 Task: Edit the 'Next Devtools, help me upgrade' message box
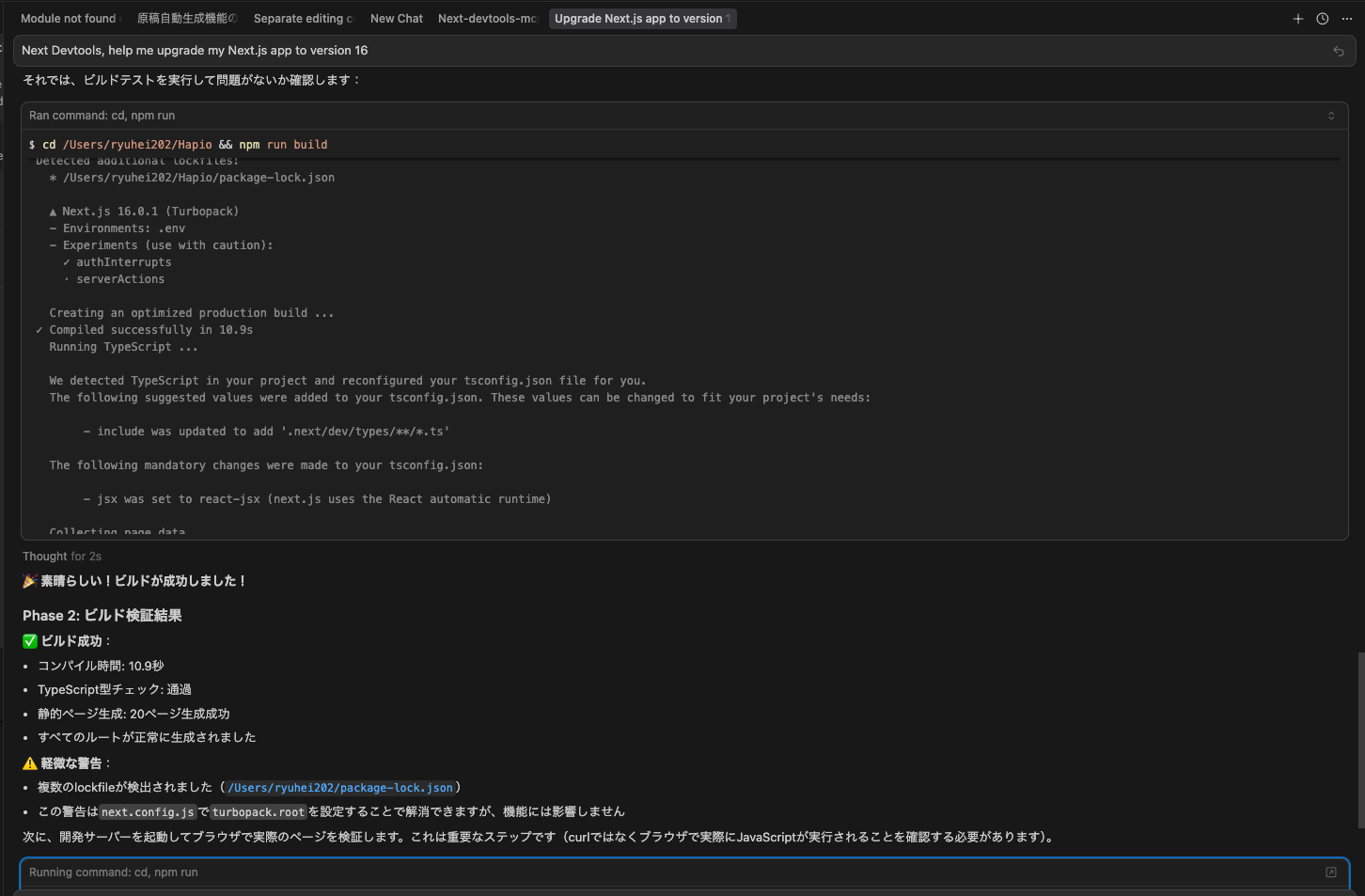(684, 51)
